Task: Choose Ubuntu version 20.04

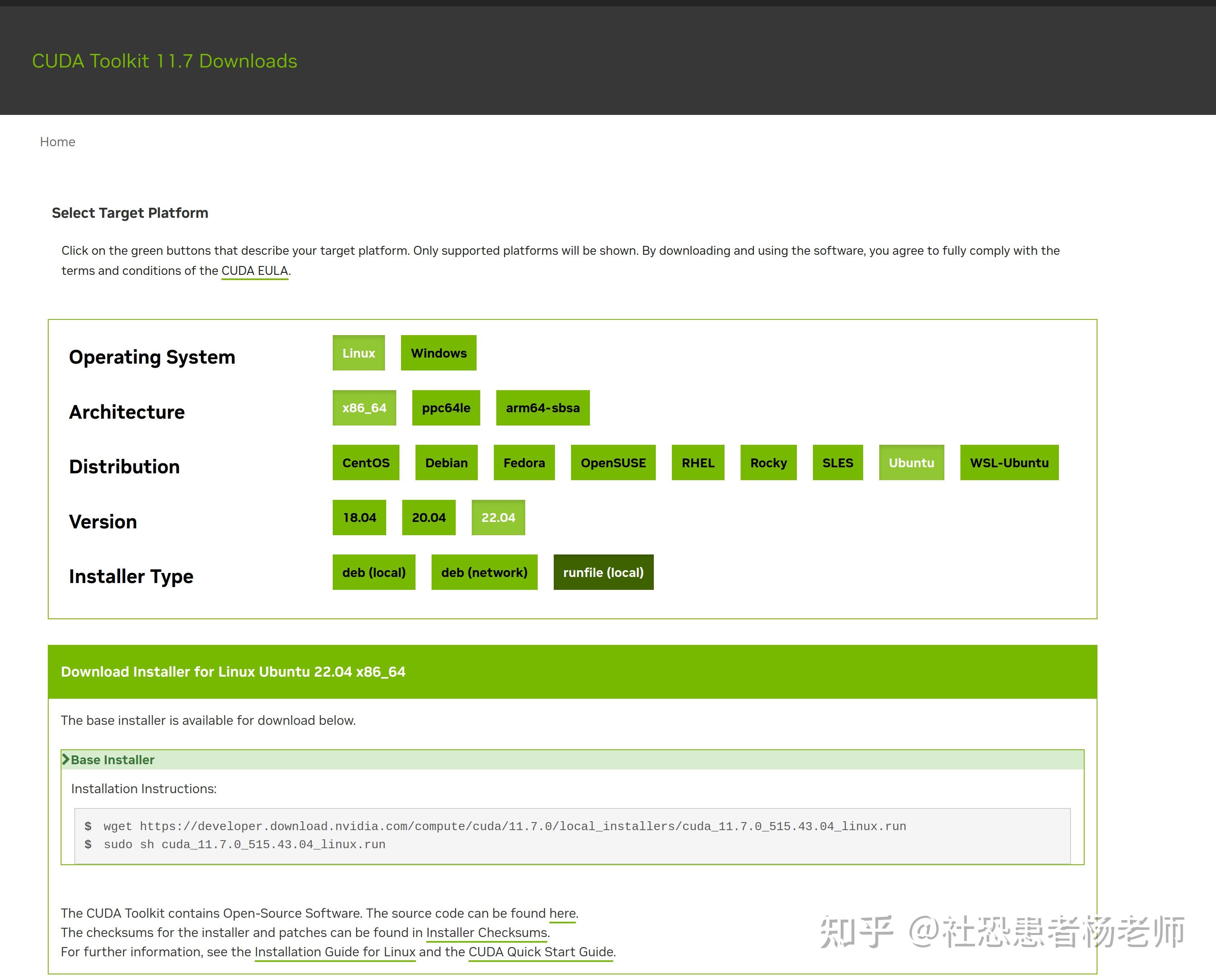Action: point(428,517)
